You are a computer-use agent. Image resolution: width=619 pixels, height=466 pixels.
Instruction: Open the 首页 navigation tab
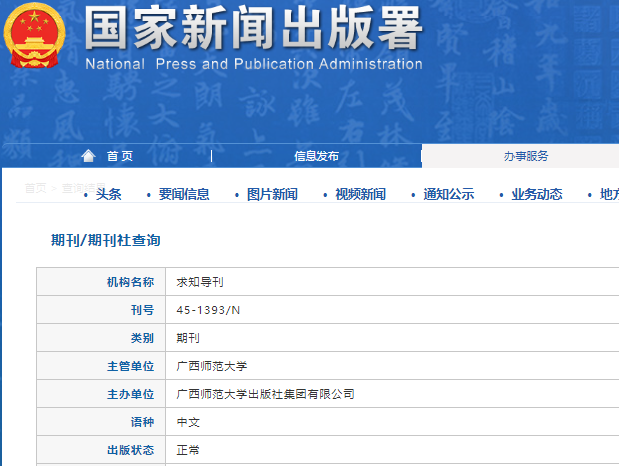click(120, 156)
